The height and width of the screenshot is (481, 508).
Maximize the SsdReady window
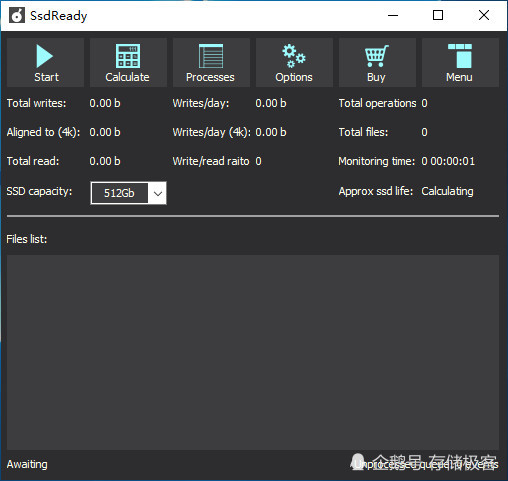[438, 15]
